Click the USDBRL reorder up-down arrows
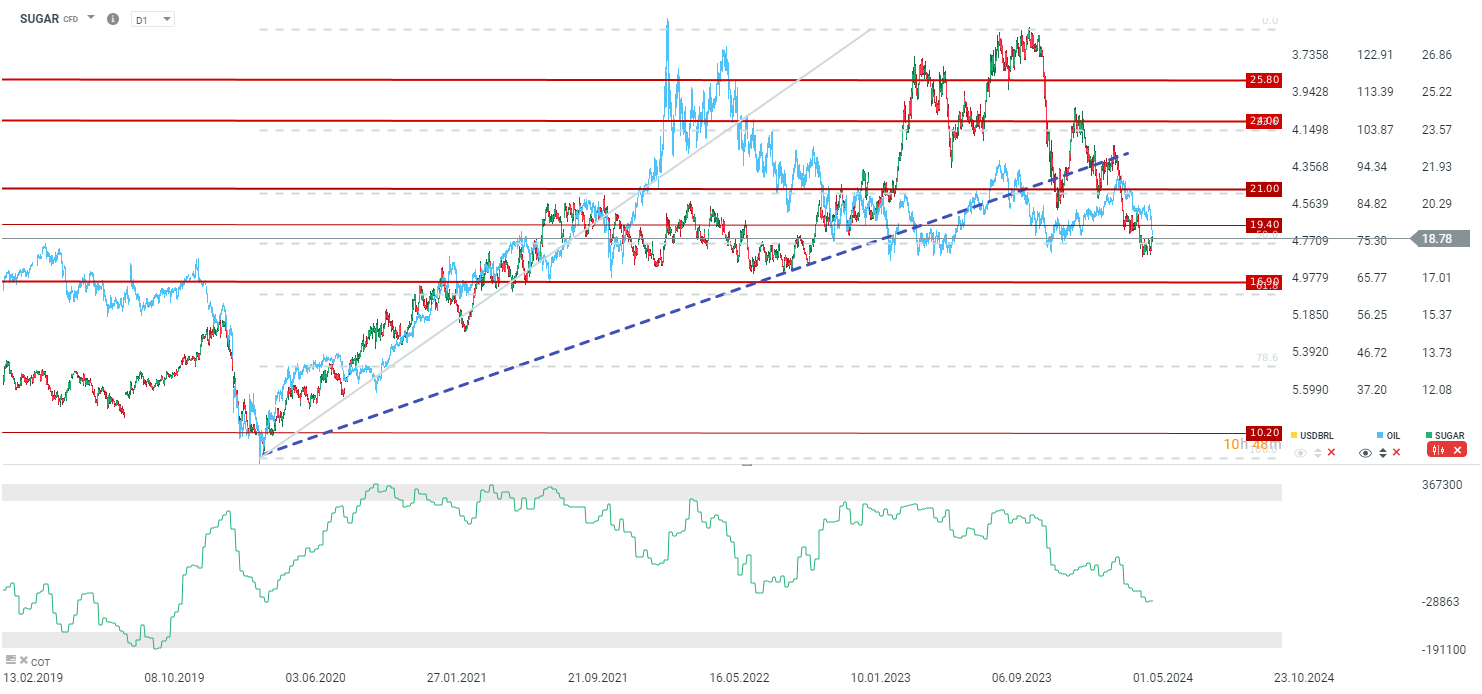The width and height of the screenshot is (1482, 694). click(1318, 453)
